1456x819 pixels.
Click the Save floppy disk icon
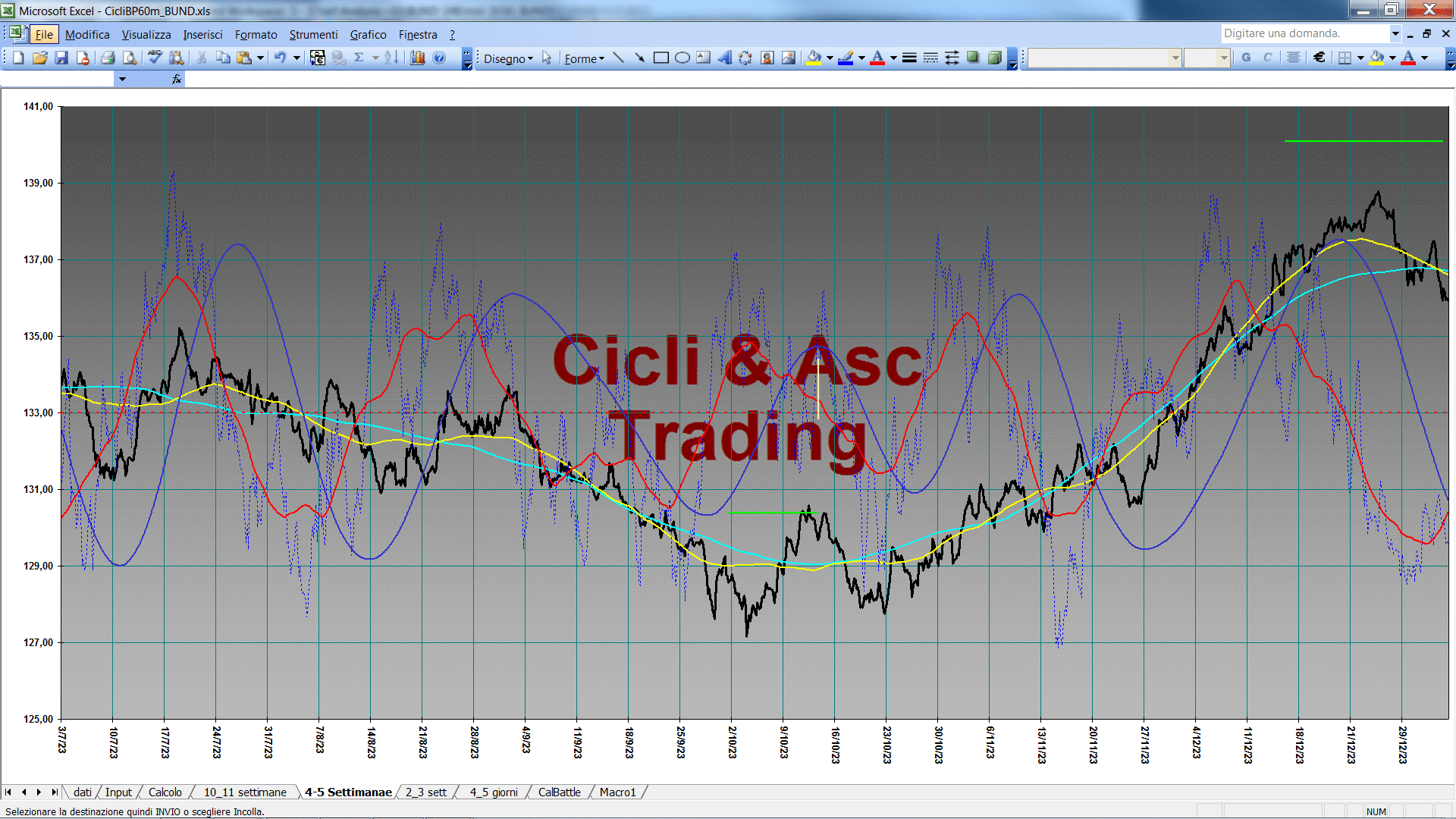click(x=61, y=58)
